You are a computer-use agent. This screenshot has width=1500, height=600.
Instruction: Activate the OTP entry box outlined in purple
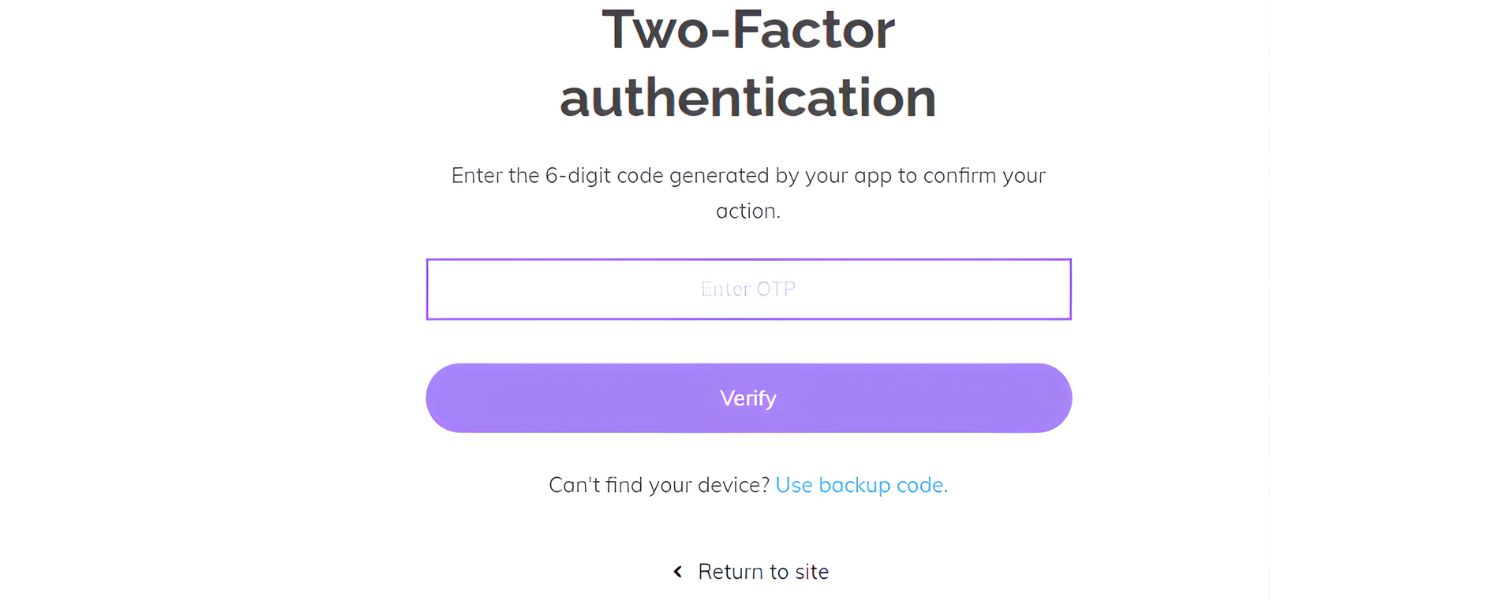coord(748,289)
